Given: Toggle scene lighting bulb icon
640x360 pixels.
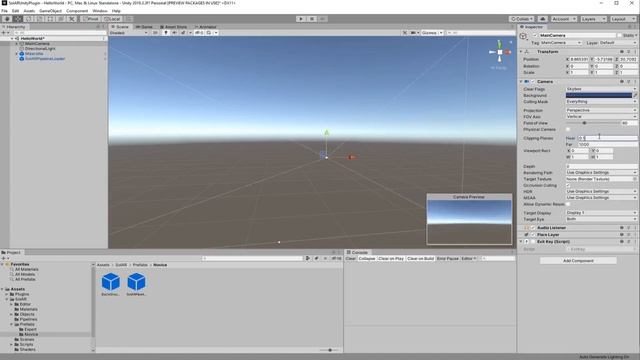Looking at the screenshot, I should [x=166, y=33].
